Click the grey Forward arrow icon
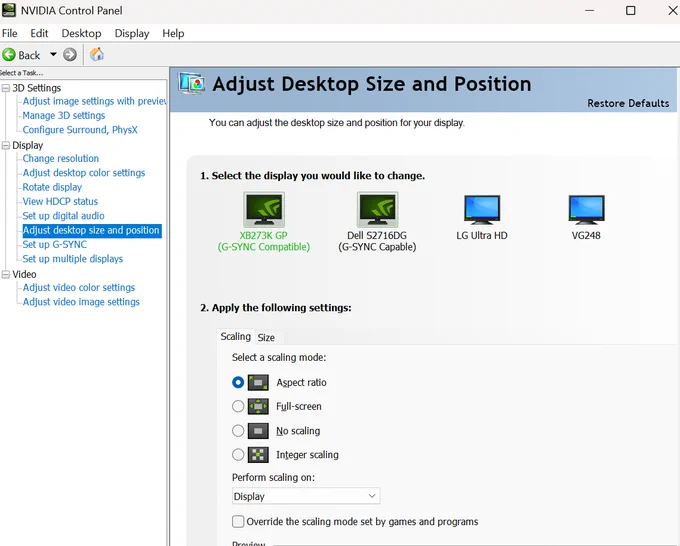680x546 pixels. (70, 55)
